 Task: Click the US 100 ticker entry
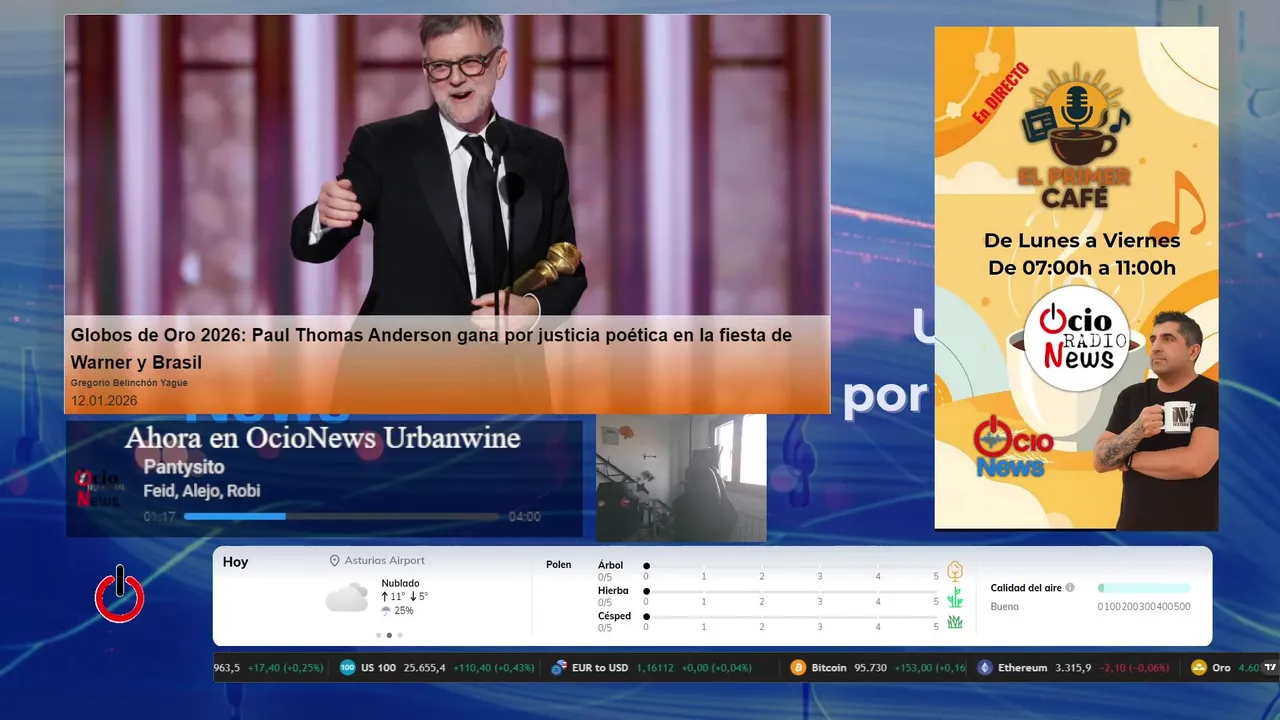click(437, 668)
